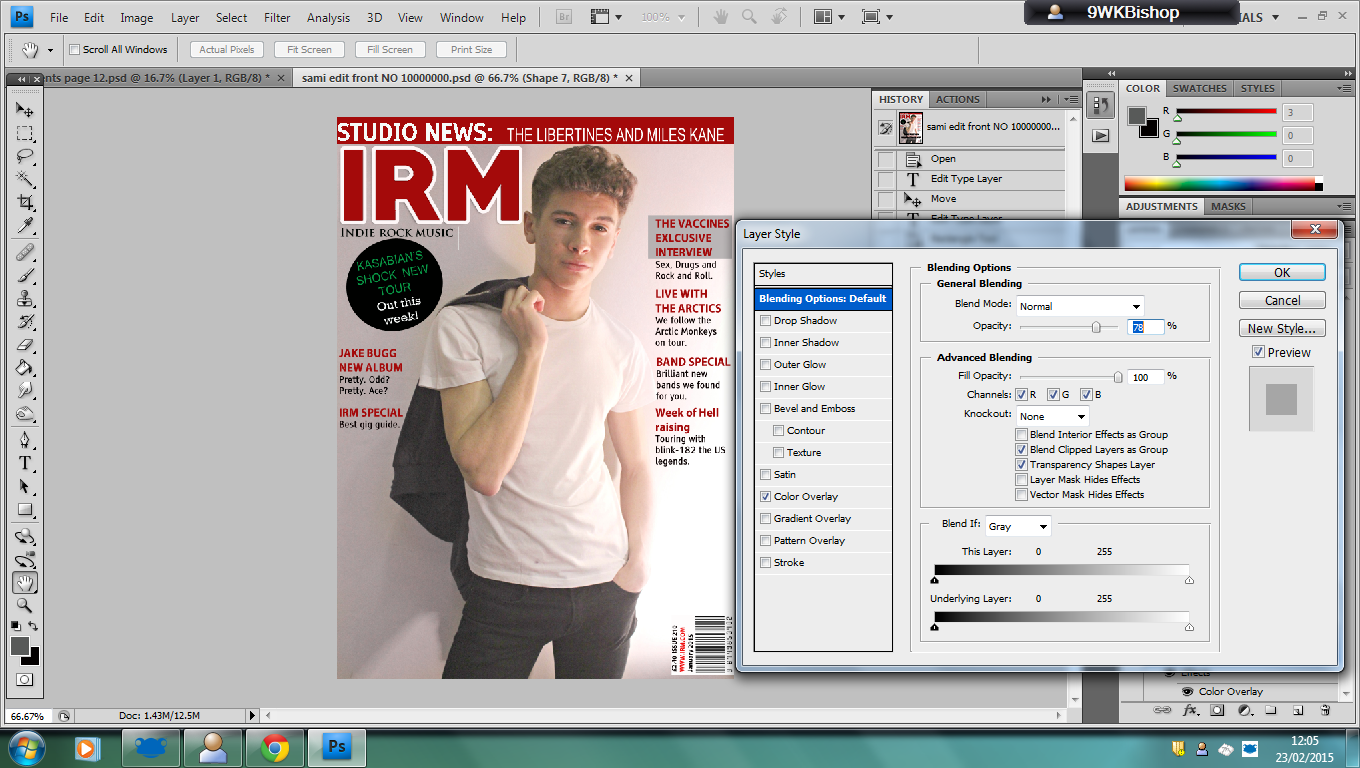Viewport: 1360px width, 768px height.
Task: Select the Crop tool
Action: tap(25, 202)
